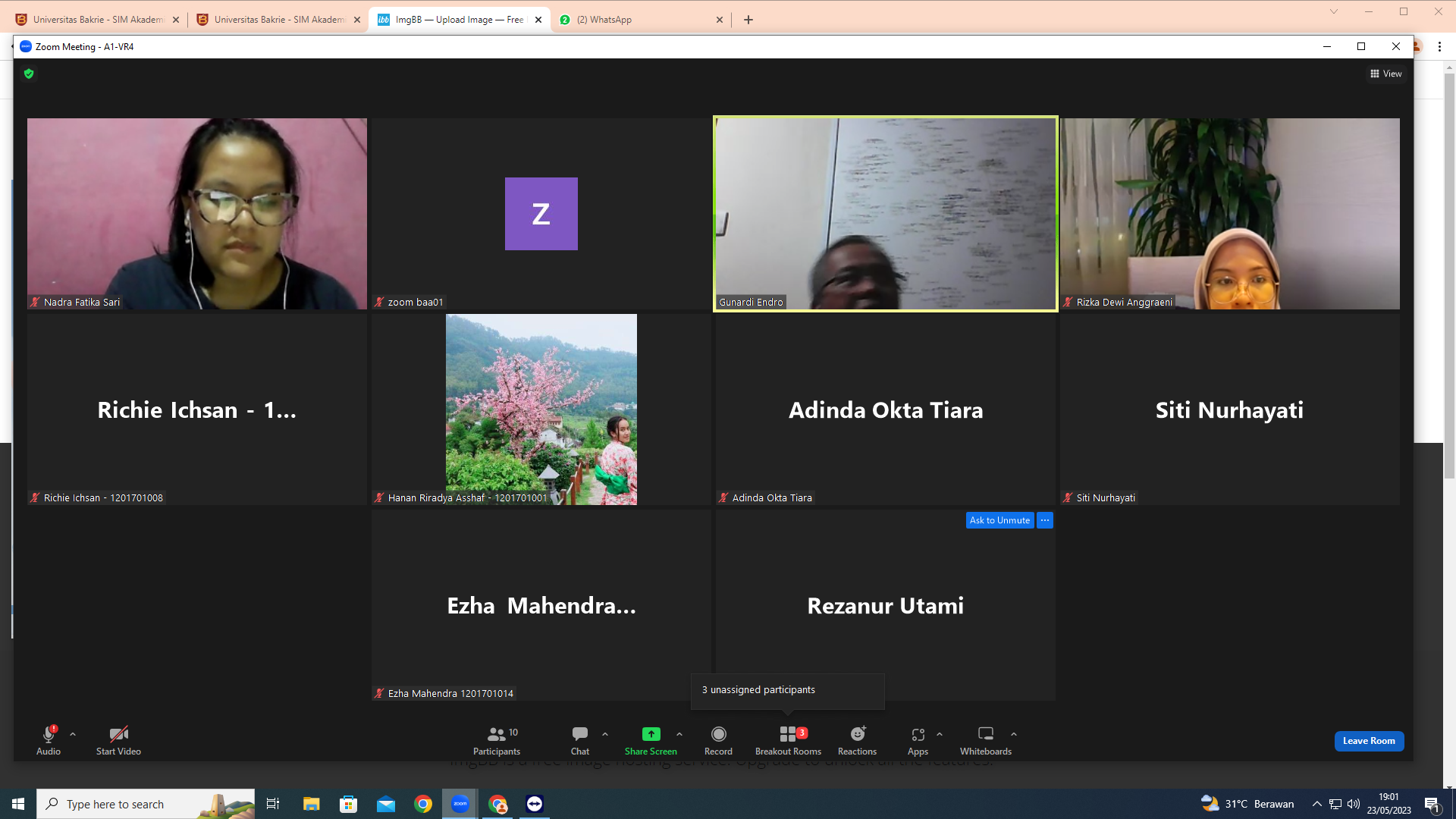
Task: Start recording with the Record button
Action: click(718, 740)
